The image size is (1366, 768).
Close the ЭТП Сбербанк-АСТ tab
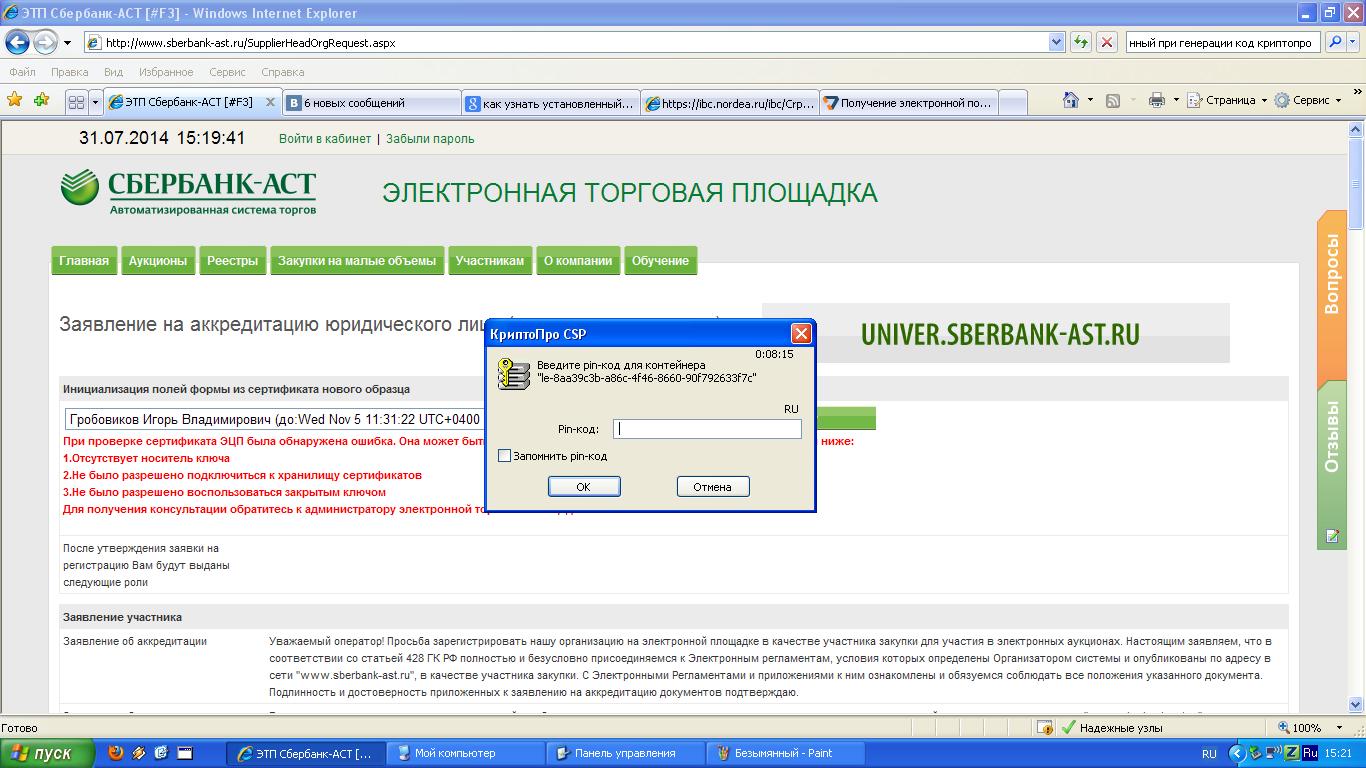270,102
